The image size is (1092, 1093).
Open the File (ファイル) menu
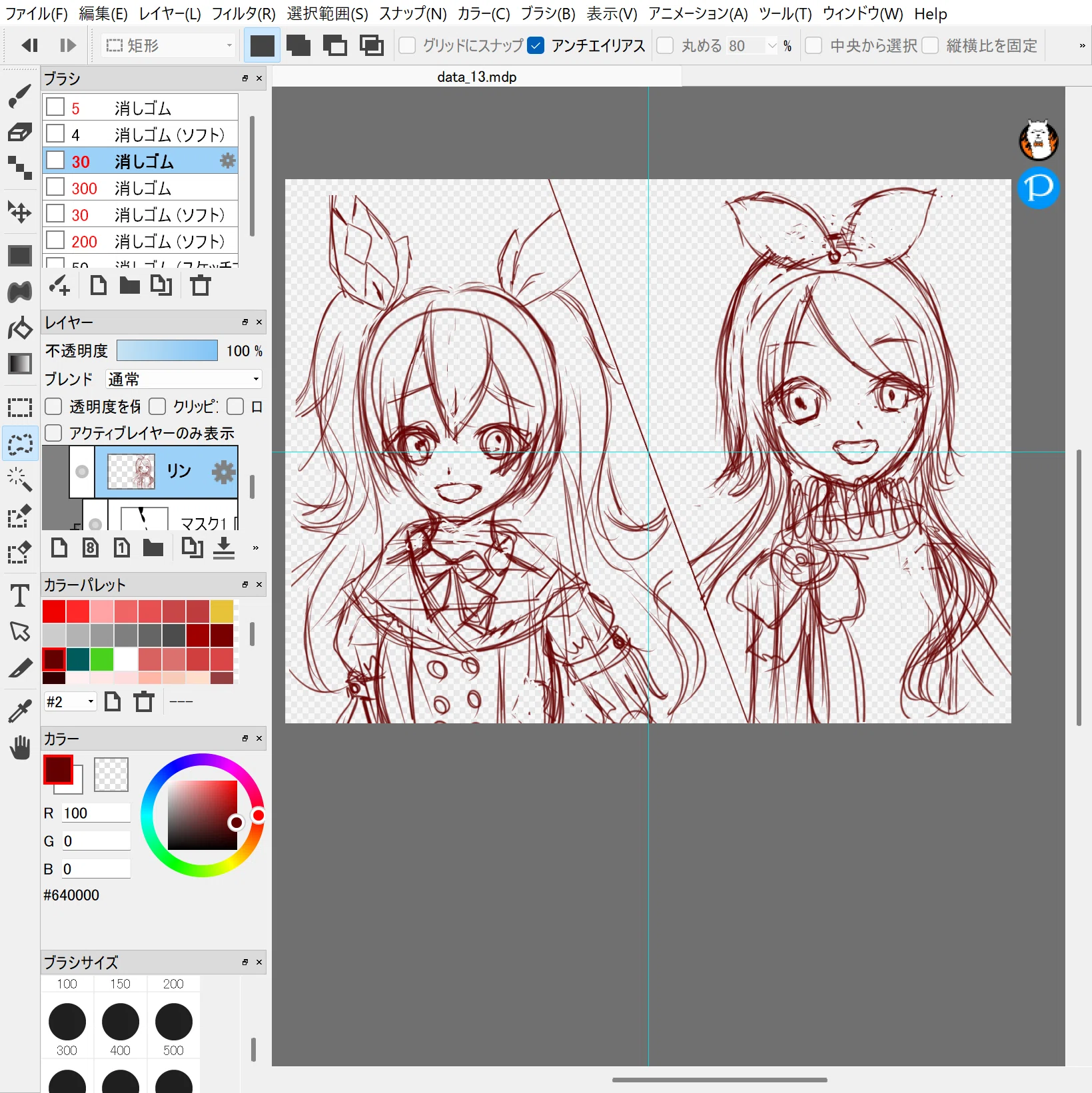pos(37,13)
